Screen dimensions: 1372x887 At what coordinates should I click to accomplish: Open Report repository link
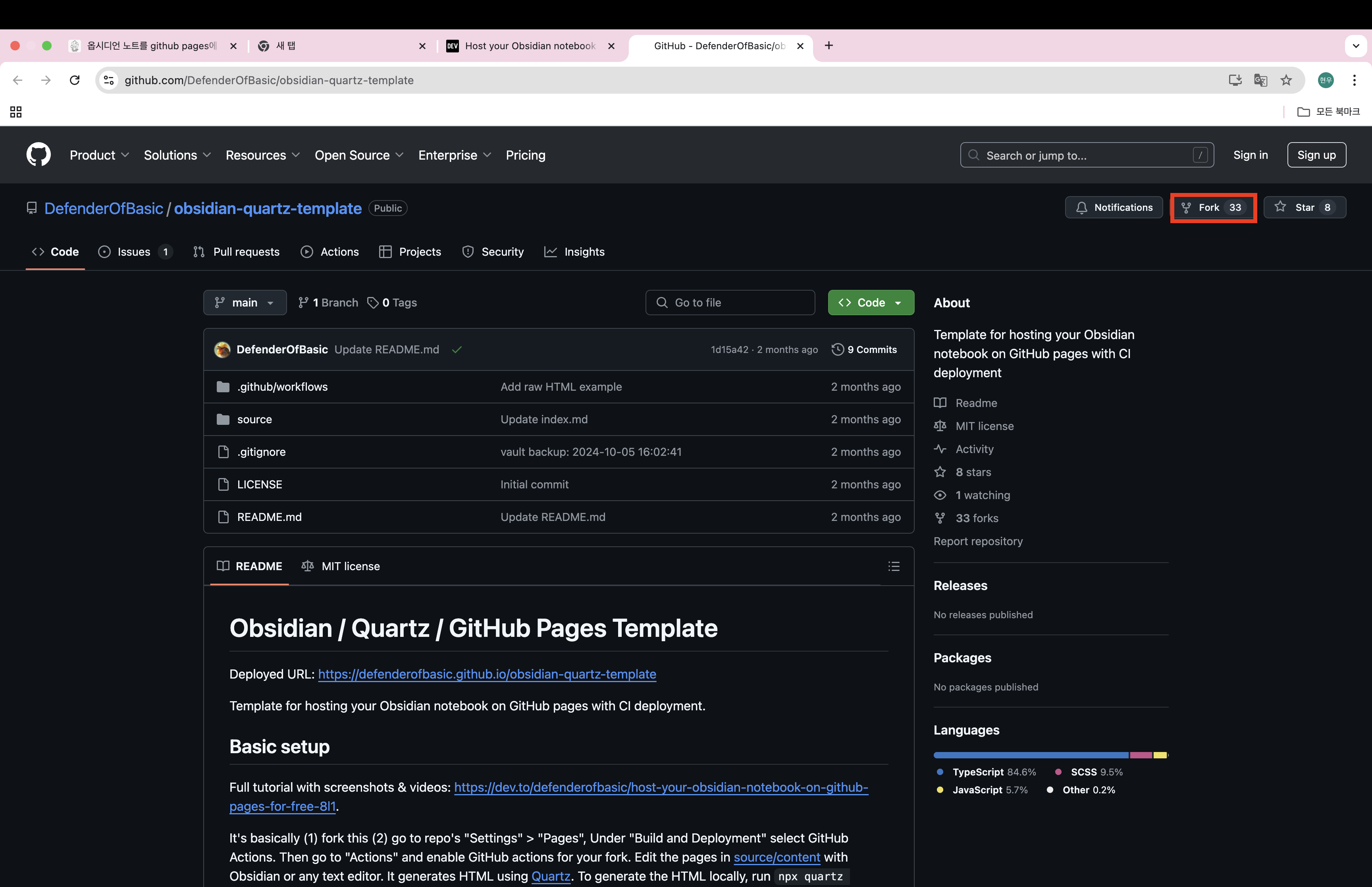(x=978, y=542)
